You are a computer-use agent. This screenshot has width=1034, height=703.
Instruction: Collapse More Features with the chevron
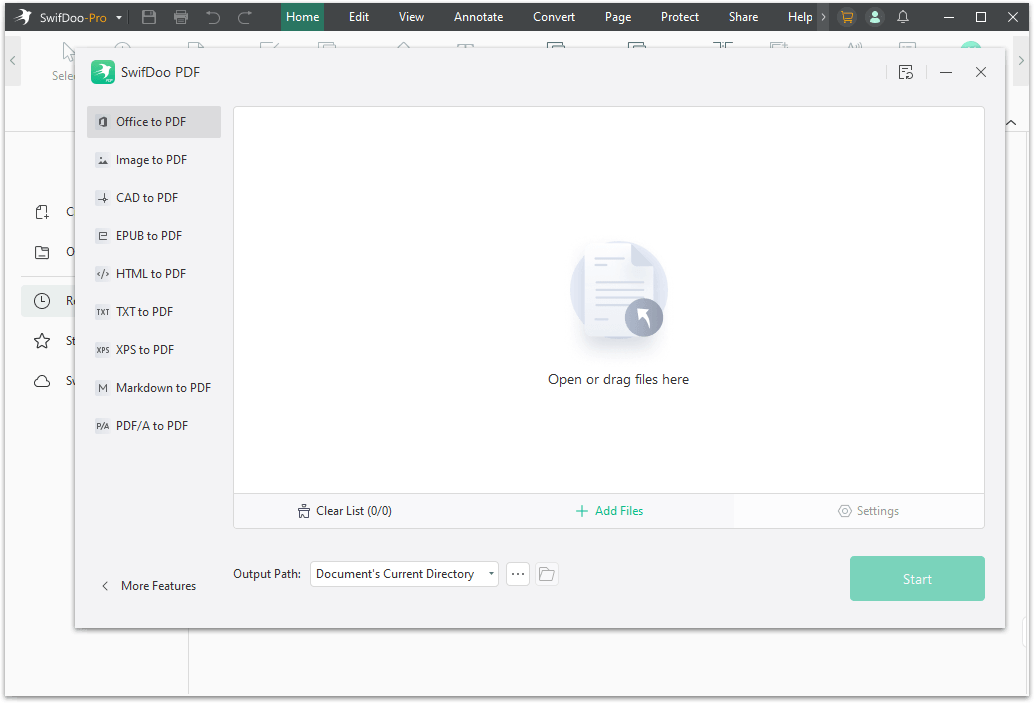[106, 586]
